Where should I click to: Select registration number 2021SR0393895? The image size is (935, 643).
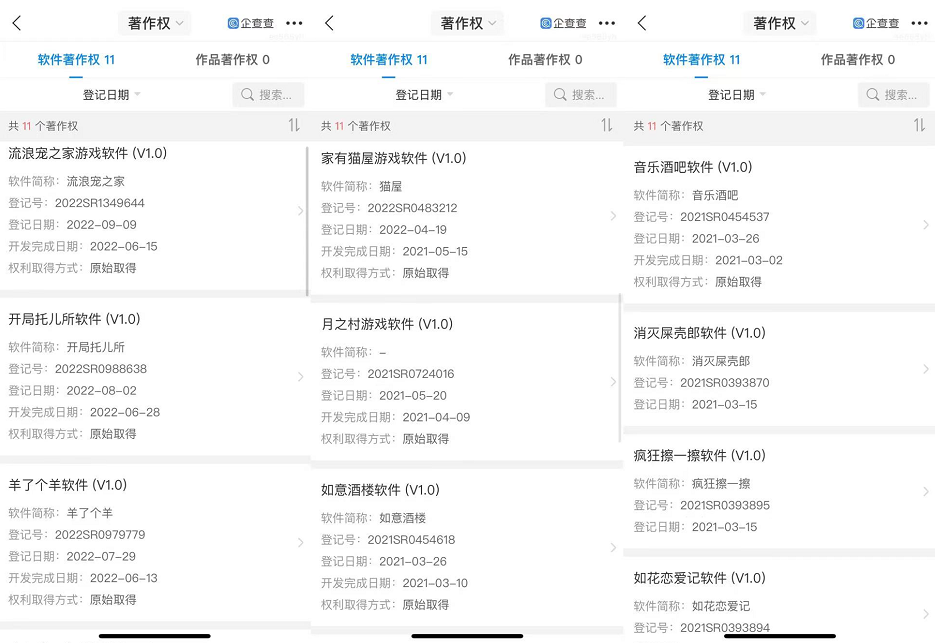725,505
